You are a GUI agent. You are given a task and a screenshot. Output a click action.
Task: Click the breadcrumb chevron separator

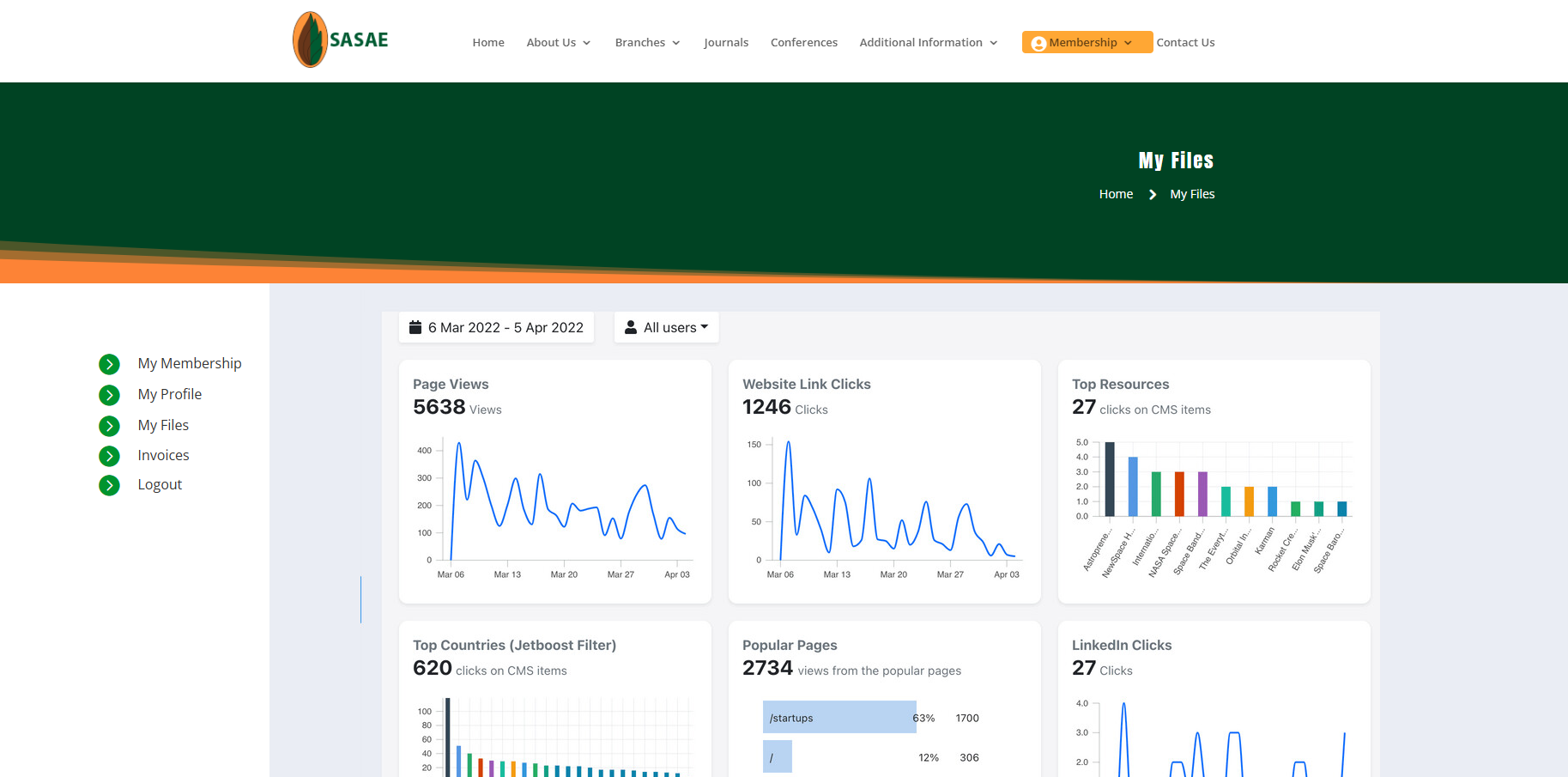[x=1152, y=194]
